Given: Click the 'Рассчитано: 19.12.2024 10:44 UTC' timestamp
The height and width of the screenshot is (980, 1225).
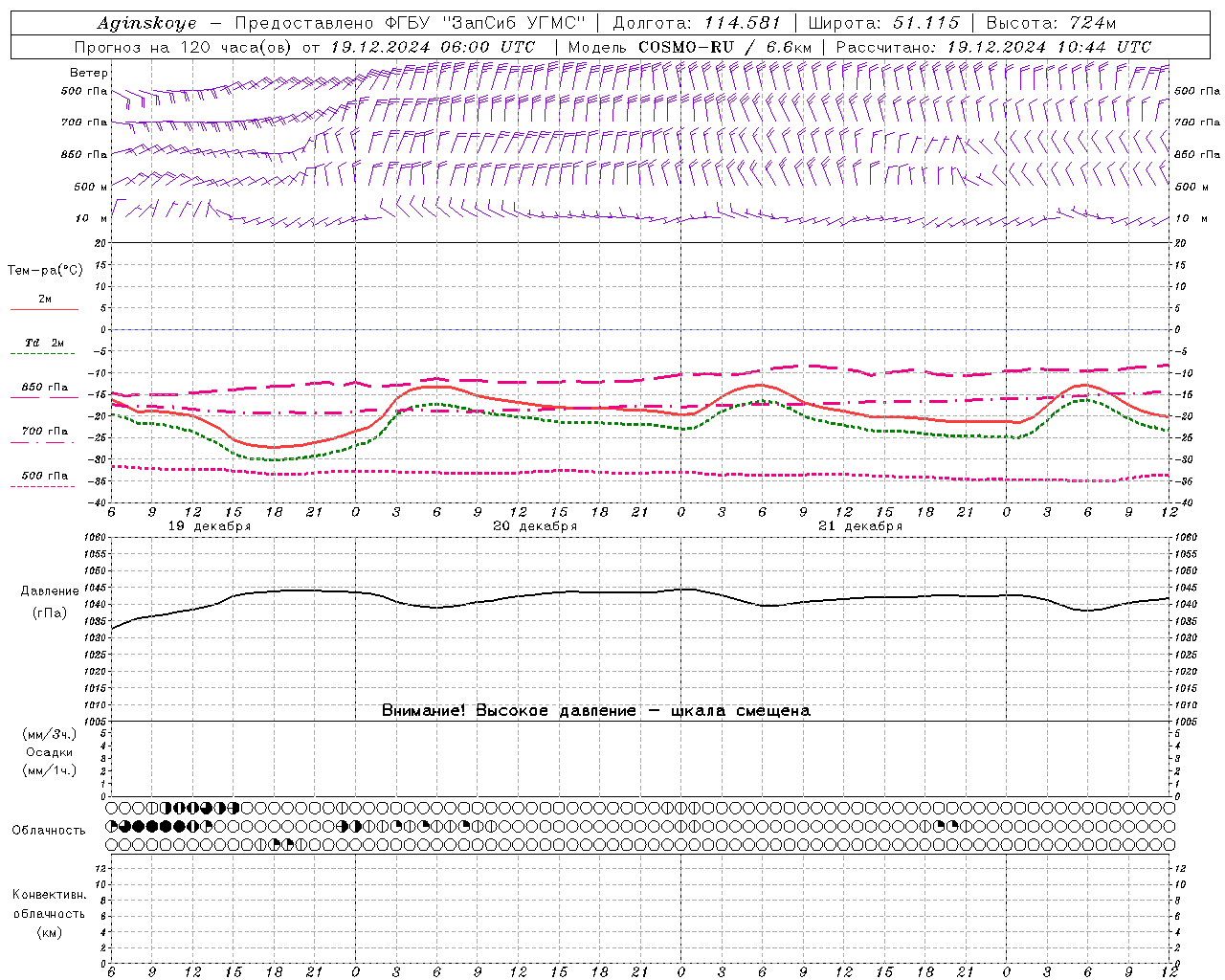Looking at the screenshot, I should click(x=992, y=47).
